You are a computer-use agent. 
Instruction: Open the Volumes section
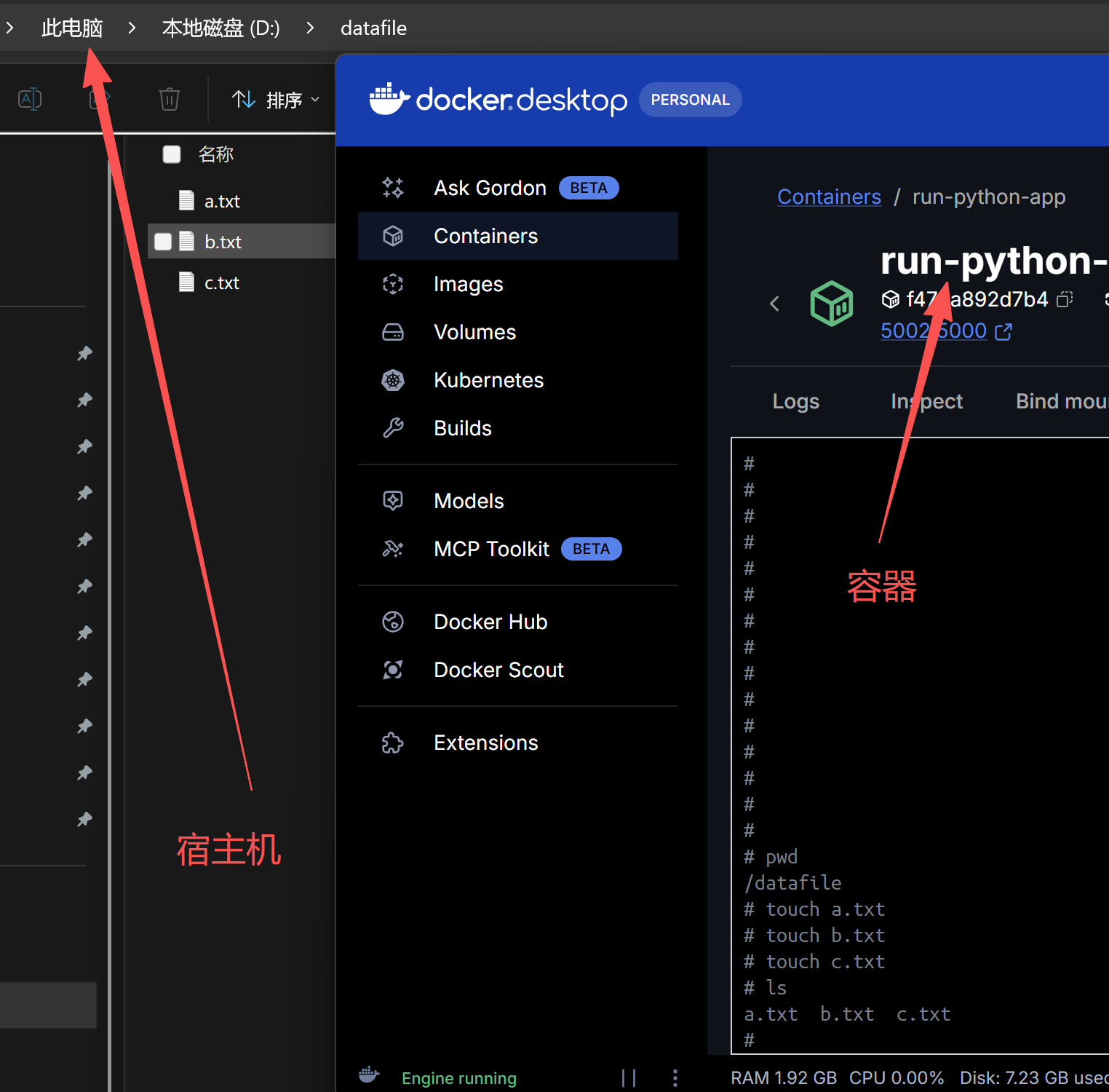click(x=518, y=332)
